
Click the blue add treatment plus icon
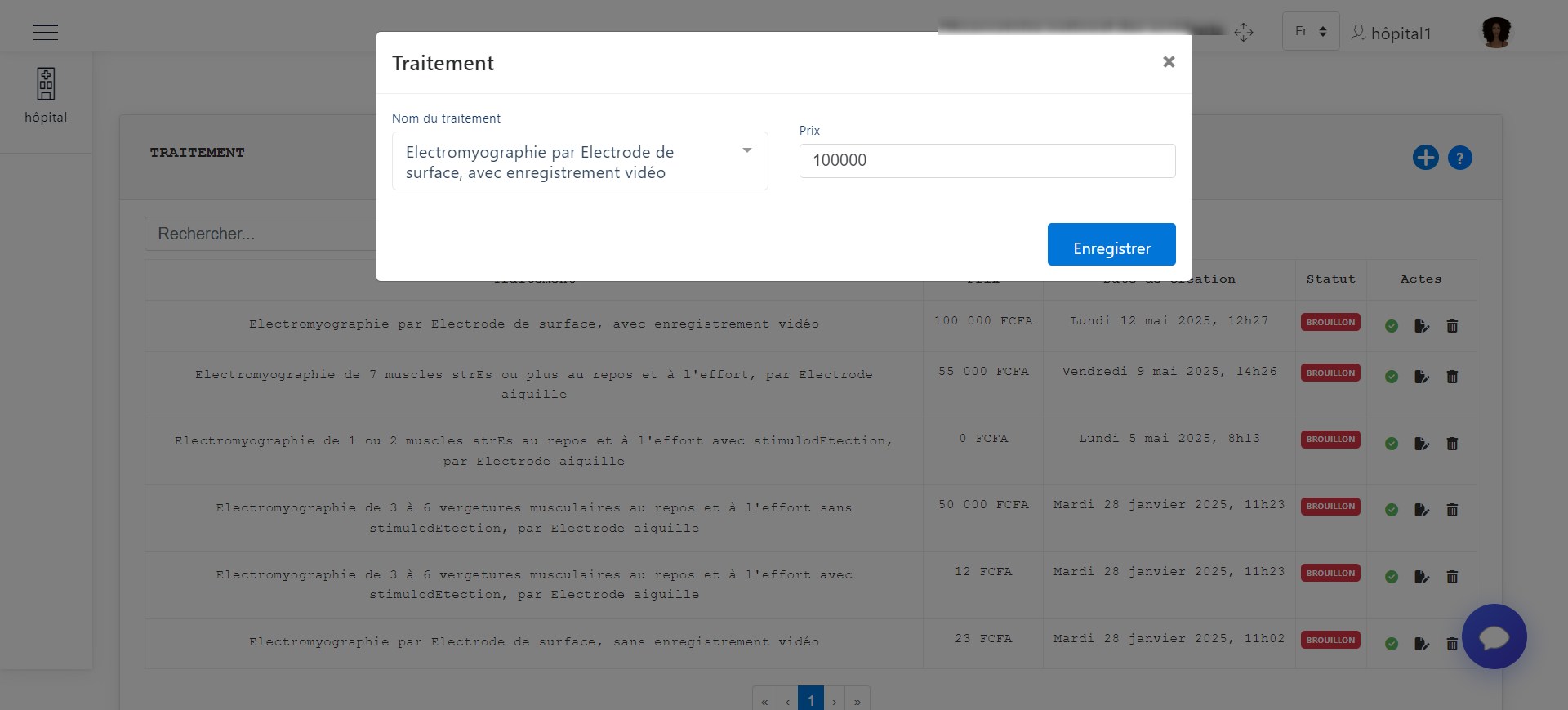1426,158
